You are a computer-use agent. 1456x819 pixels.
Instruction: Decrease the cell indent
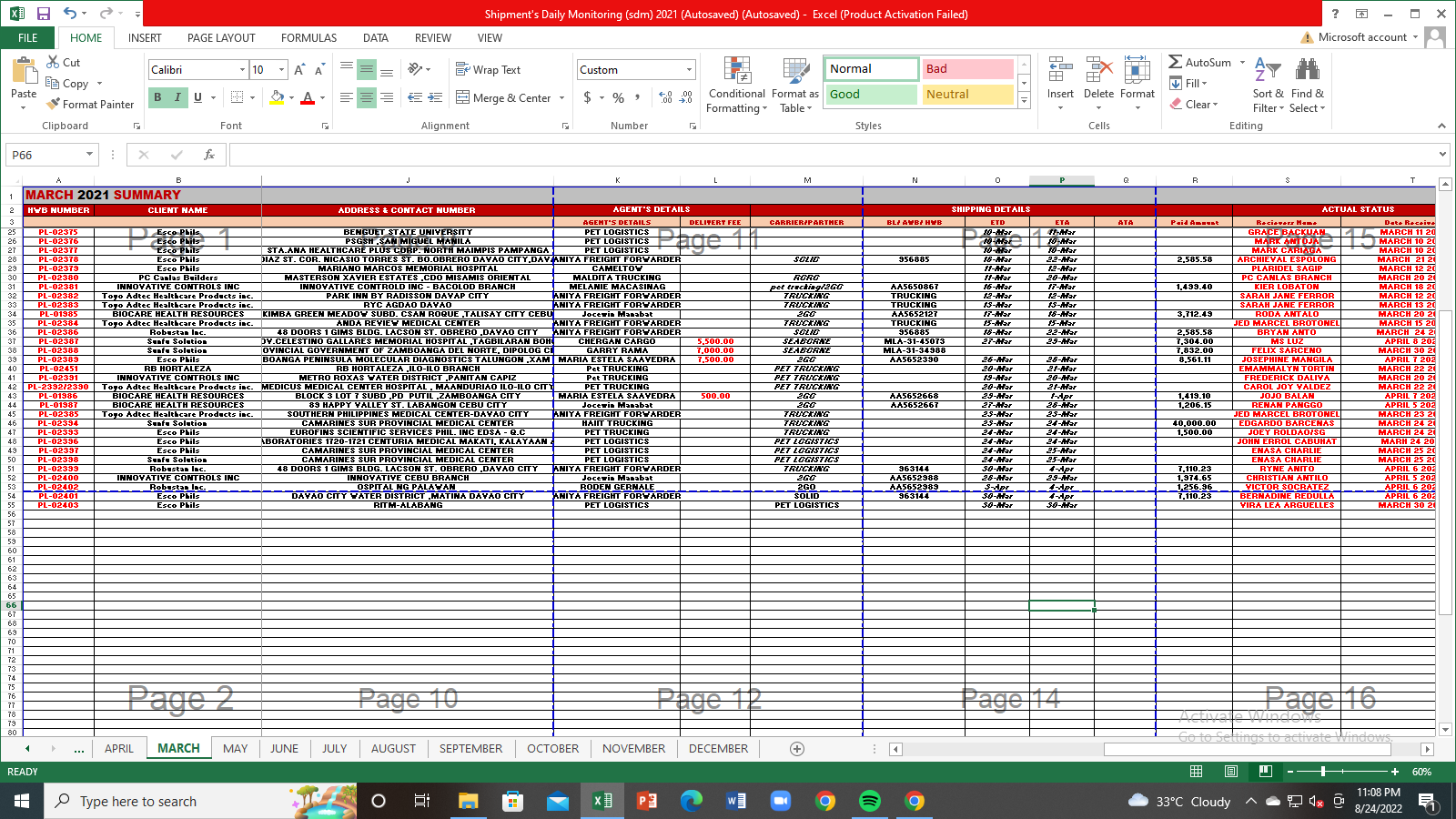pyautogui.click(x=414, y=97)
